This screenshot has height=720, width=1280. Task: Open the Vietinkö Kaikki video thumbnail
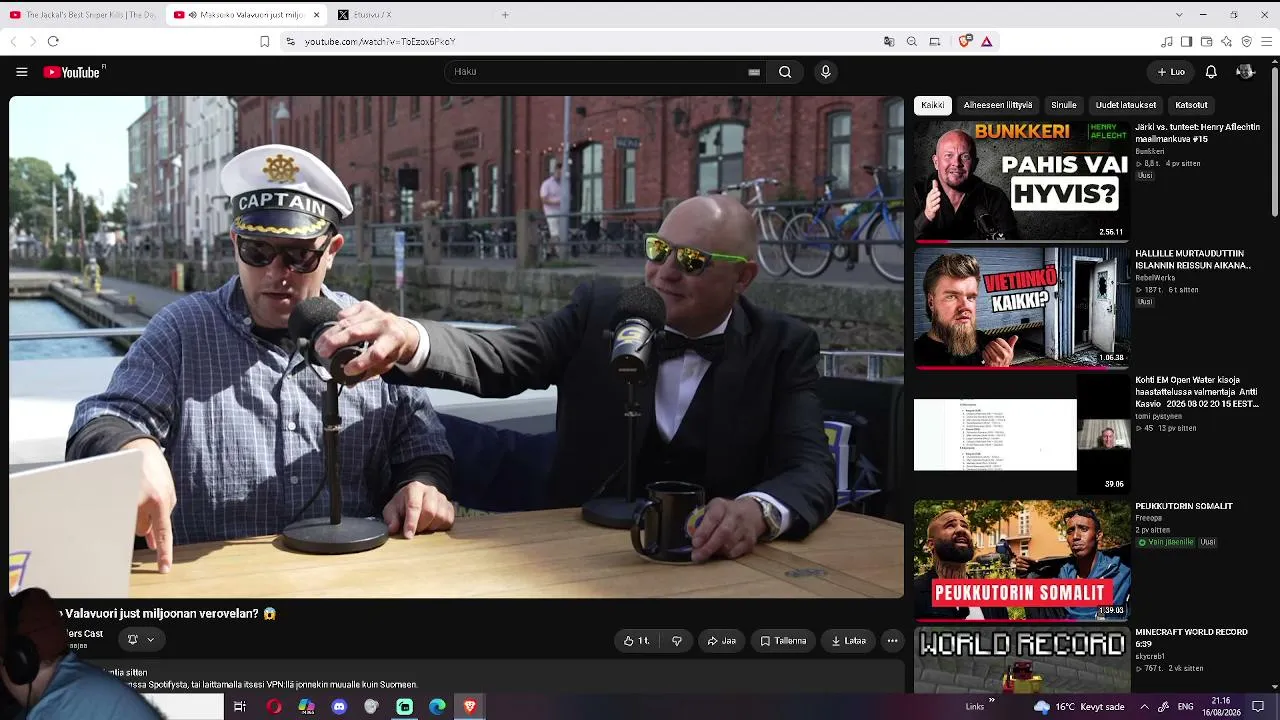tap(1022, 308)
